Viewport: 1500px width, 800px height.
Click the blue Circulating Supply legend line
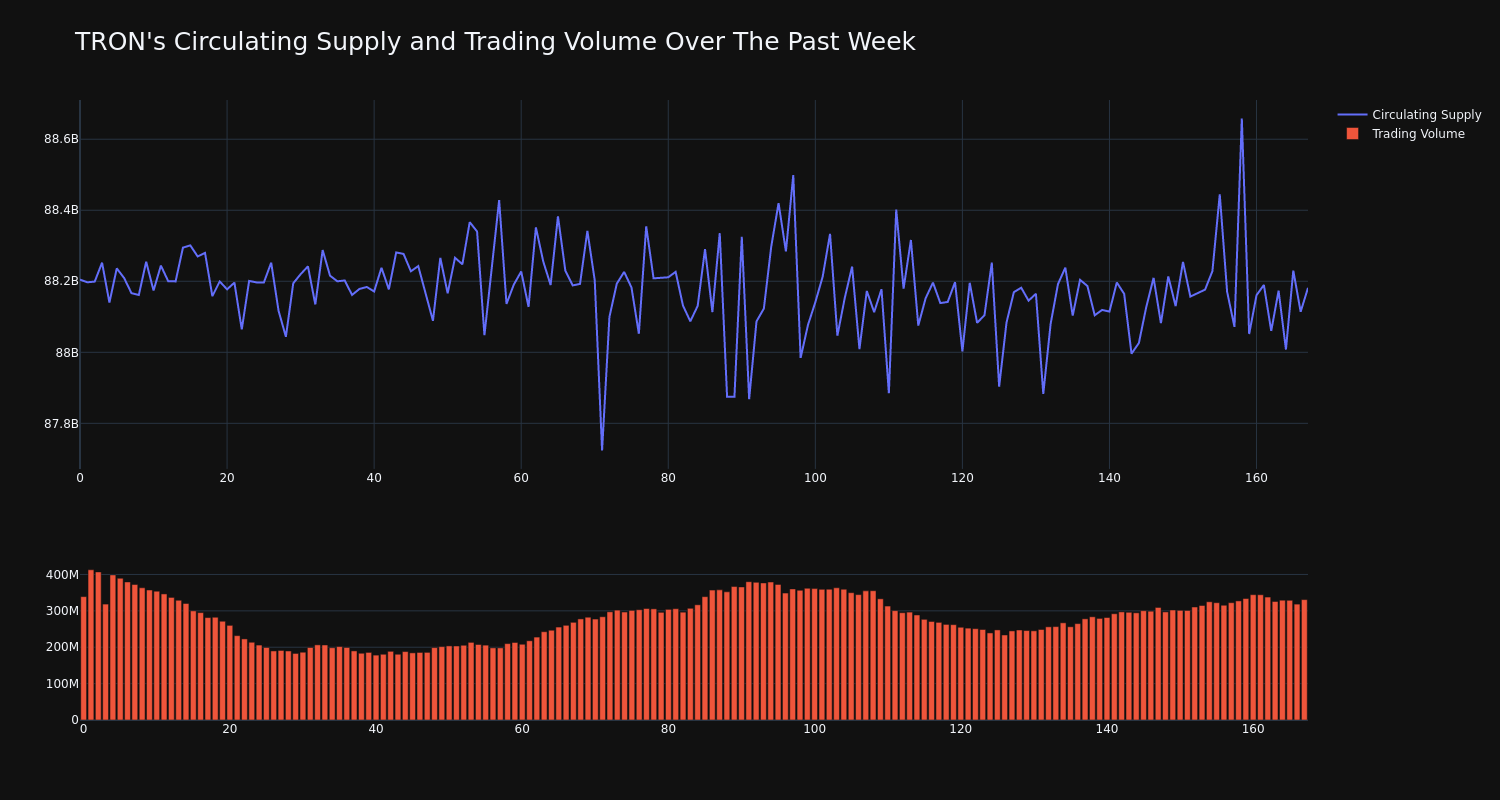pyautogui.click(x=1352, y=115)
